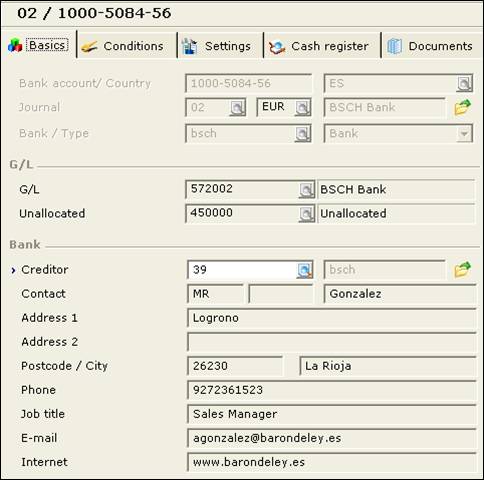Viewport: 484px width, 480px height.
Task: Open Unallocated 450000 lookup icon
Action: (306, 214)
